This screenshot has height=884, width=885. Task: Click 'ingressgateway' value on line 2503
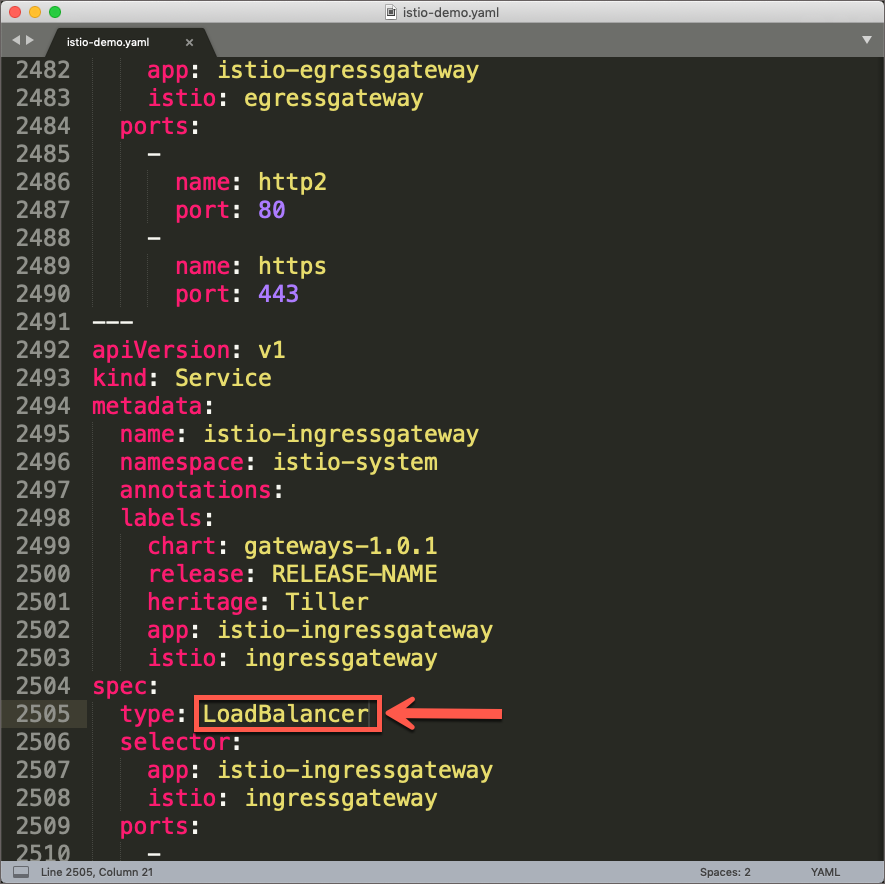point(341,658)
